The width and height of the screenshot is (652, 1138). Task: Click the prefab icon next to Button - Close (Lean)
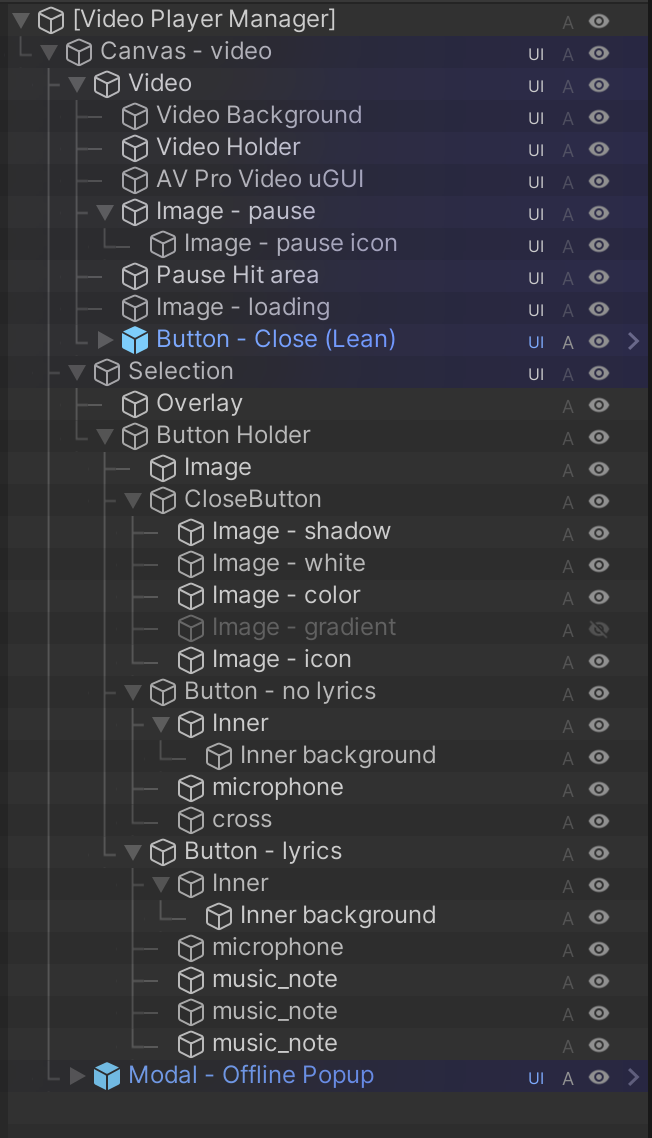coord(135,340)
